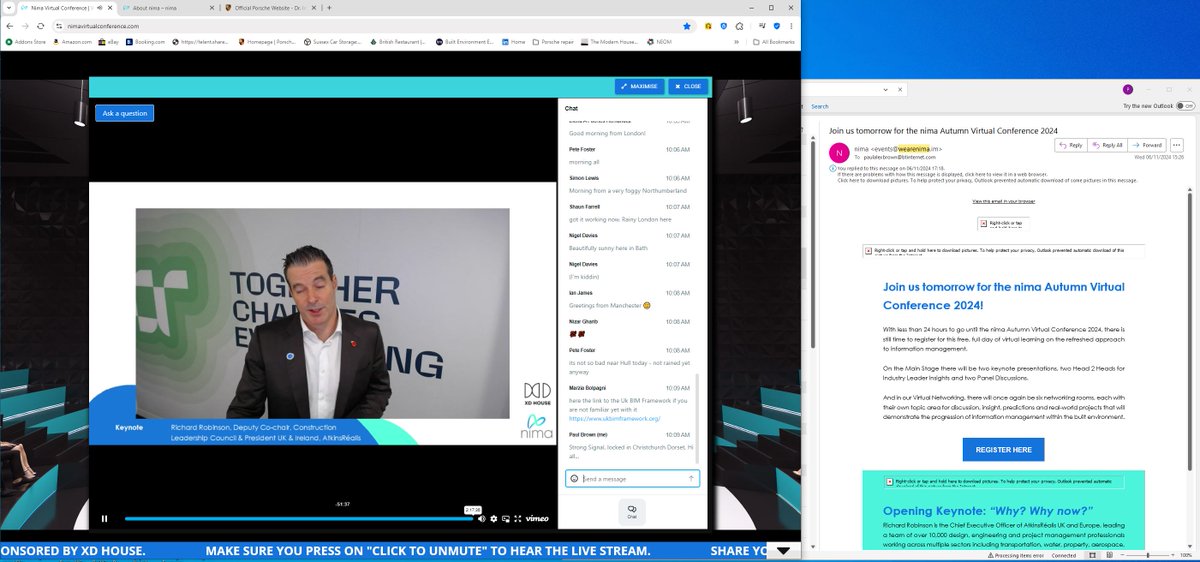
Task: Reload the page in Chrome
Action: 41,26
